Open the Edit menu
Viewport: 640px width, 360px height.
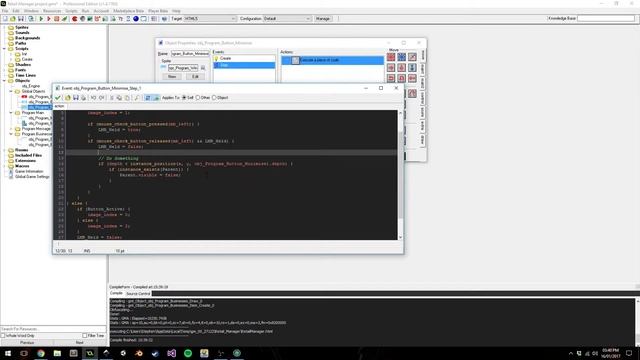[x=16, y=11]
